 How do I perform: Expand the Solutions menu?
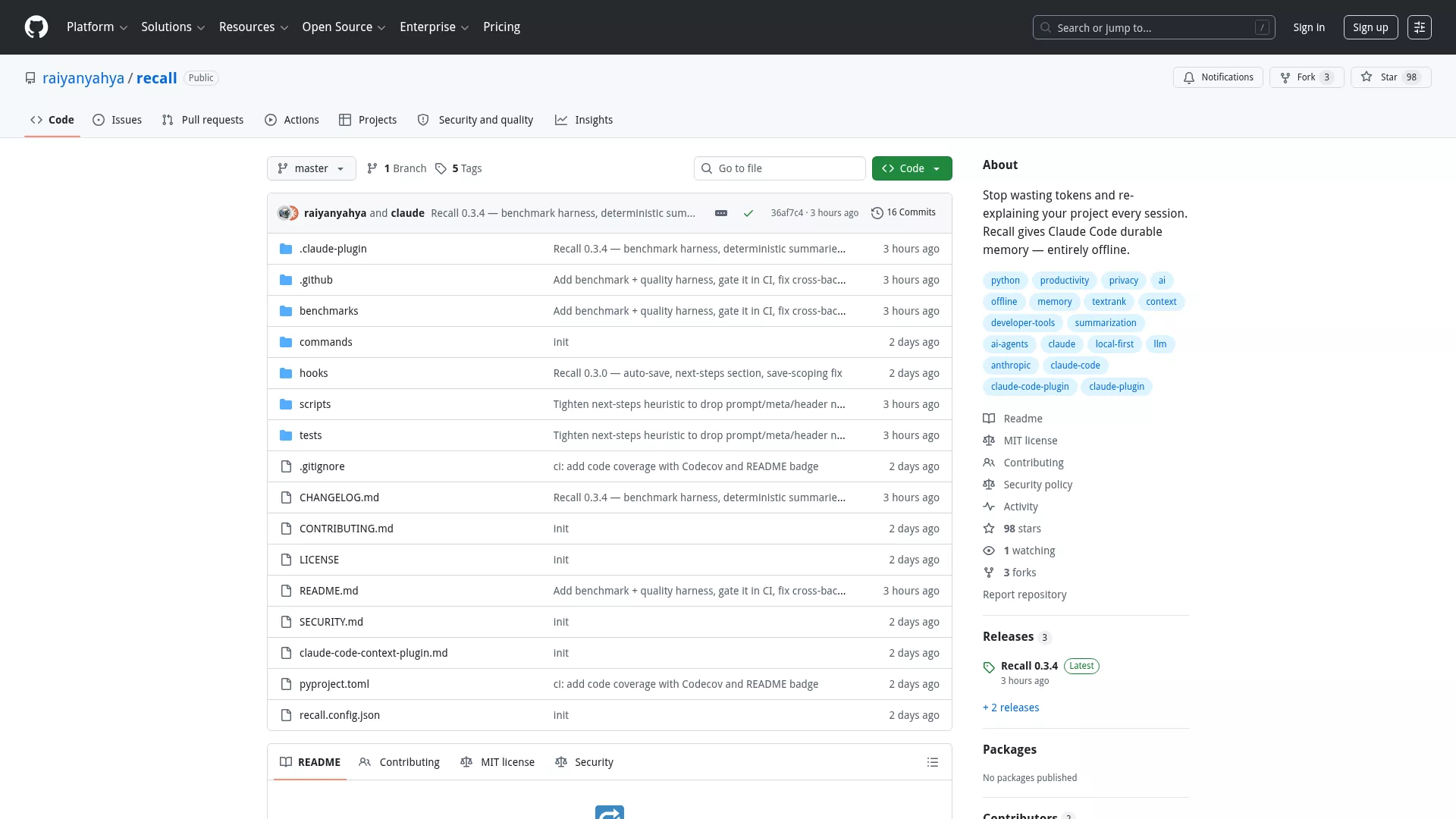pyautogui.click(x=173, y=27)
